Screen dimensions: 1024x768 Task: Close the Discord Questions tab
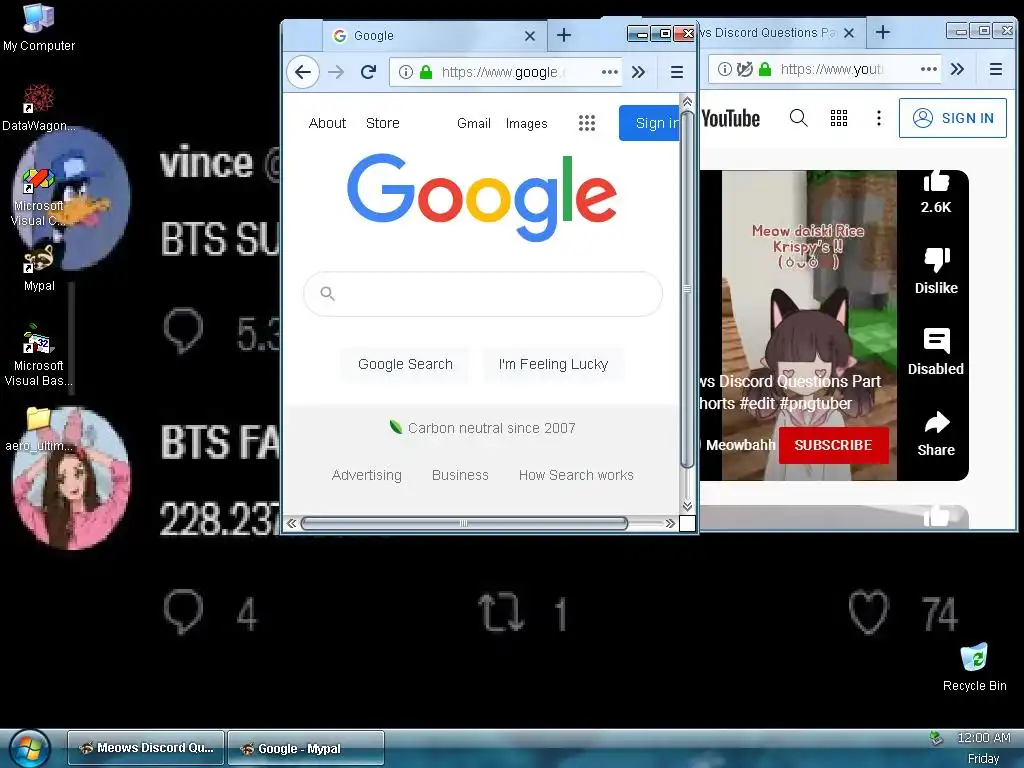[848, 33]
